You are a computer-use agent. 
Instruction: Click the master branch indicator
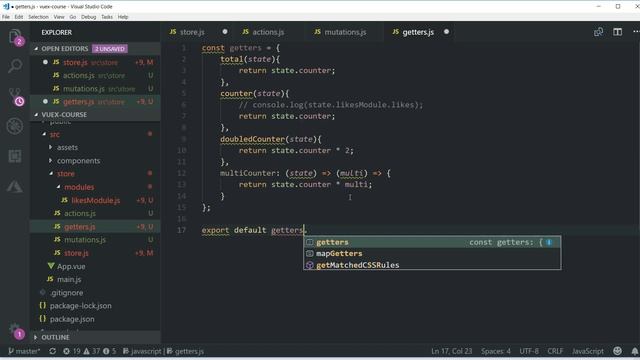(24, 351)
